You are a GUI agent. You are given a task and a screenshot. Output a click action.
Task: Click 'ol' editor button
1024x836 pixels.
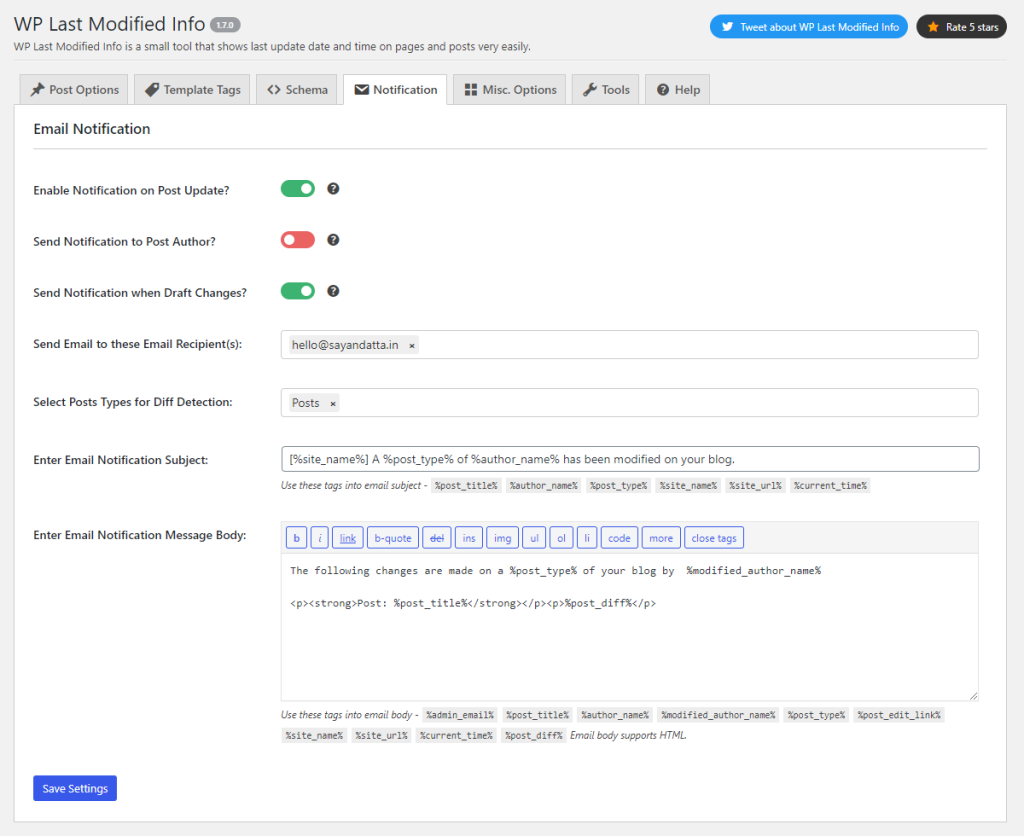(x=561, y=538)
